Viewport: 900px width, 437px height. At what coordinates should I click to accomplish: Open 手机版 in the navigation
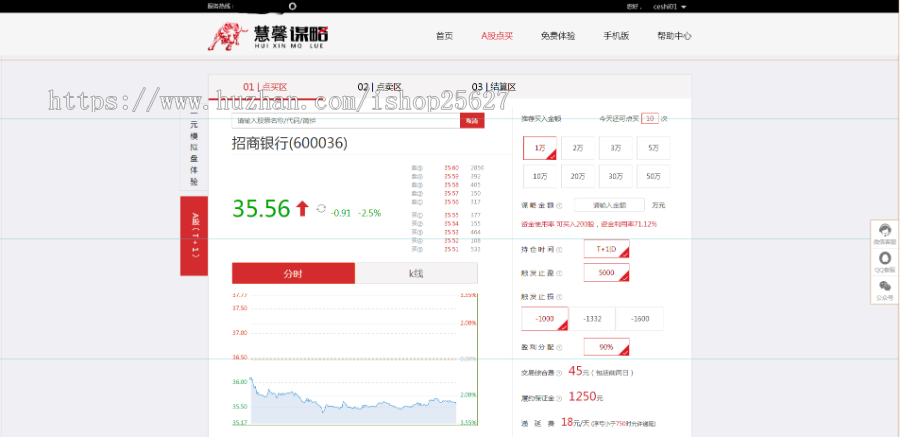tap(616, 36)
